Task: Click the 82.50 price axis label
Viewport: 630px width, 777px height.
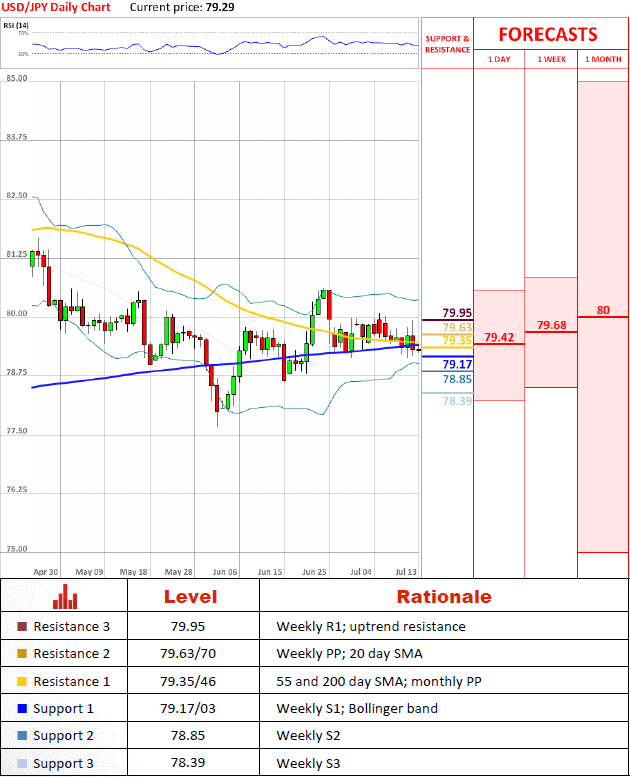Action: click(x=16, y=195)
